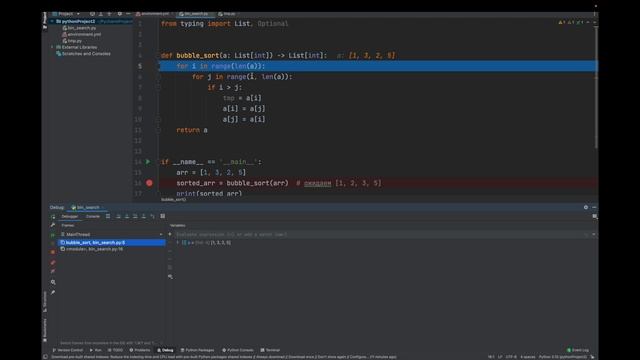Select frame bubble_sort, bin_search.py:5

tap(112, 242)
